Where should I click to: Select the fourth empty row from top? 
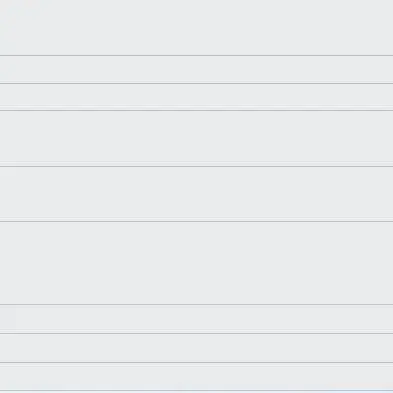click(x=196, y=138)
